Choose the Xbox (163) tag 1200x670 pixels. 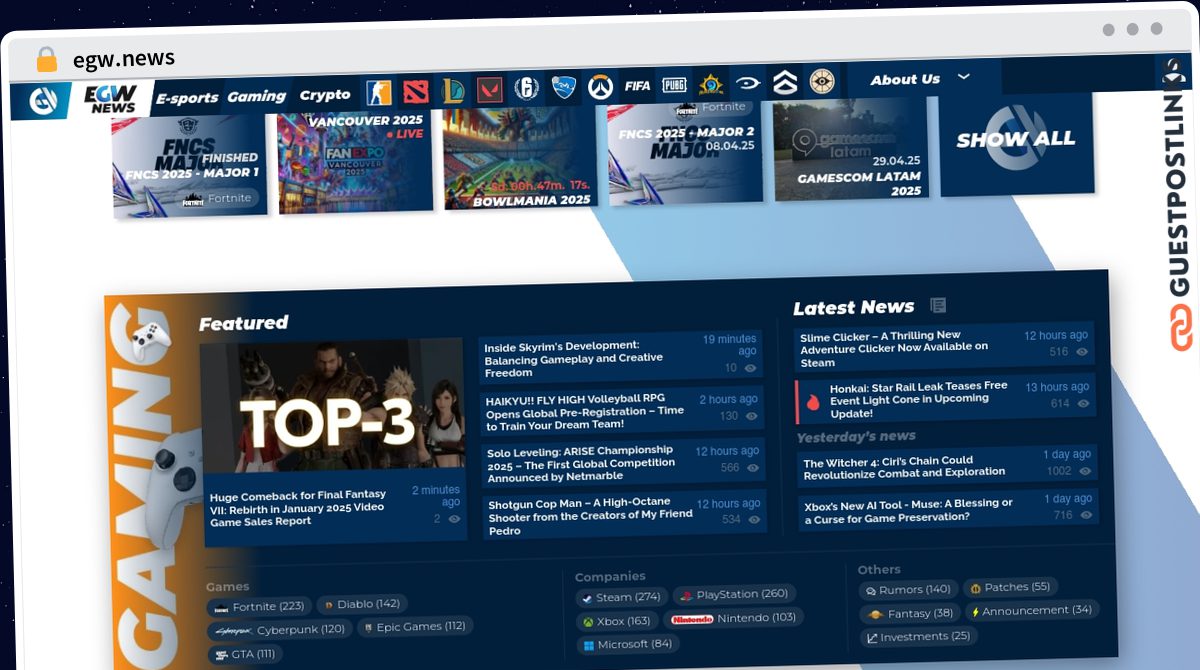617,621
